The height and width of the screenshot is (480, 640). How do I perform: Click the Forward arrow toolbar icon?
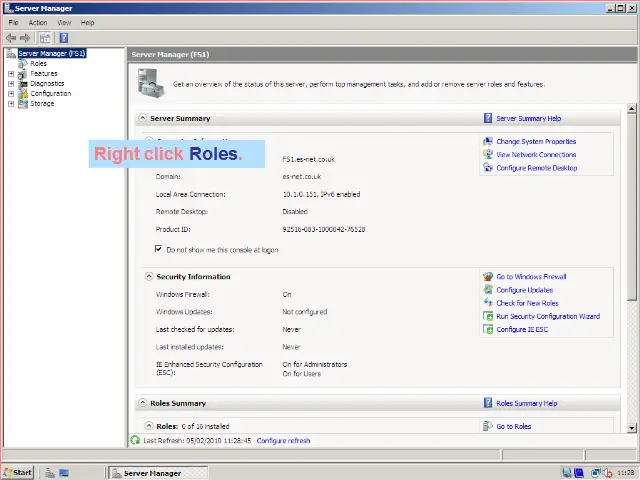[25, 38]
